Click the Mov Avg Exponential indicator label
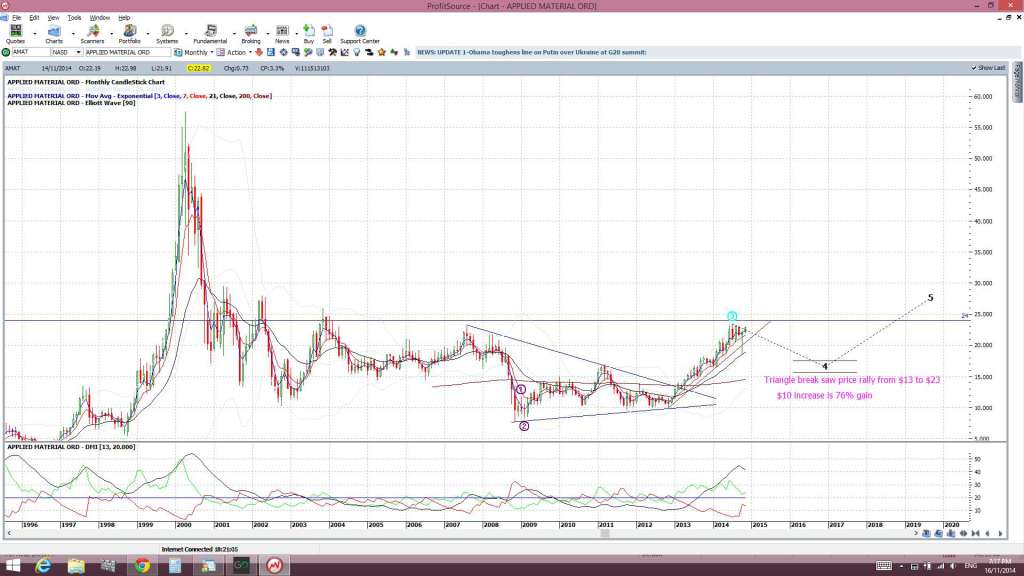The width and height of the screenshot is (1024, 576). coord(139,96)
